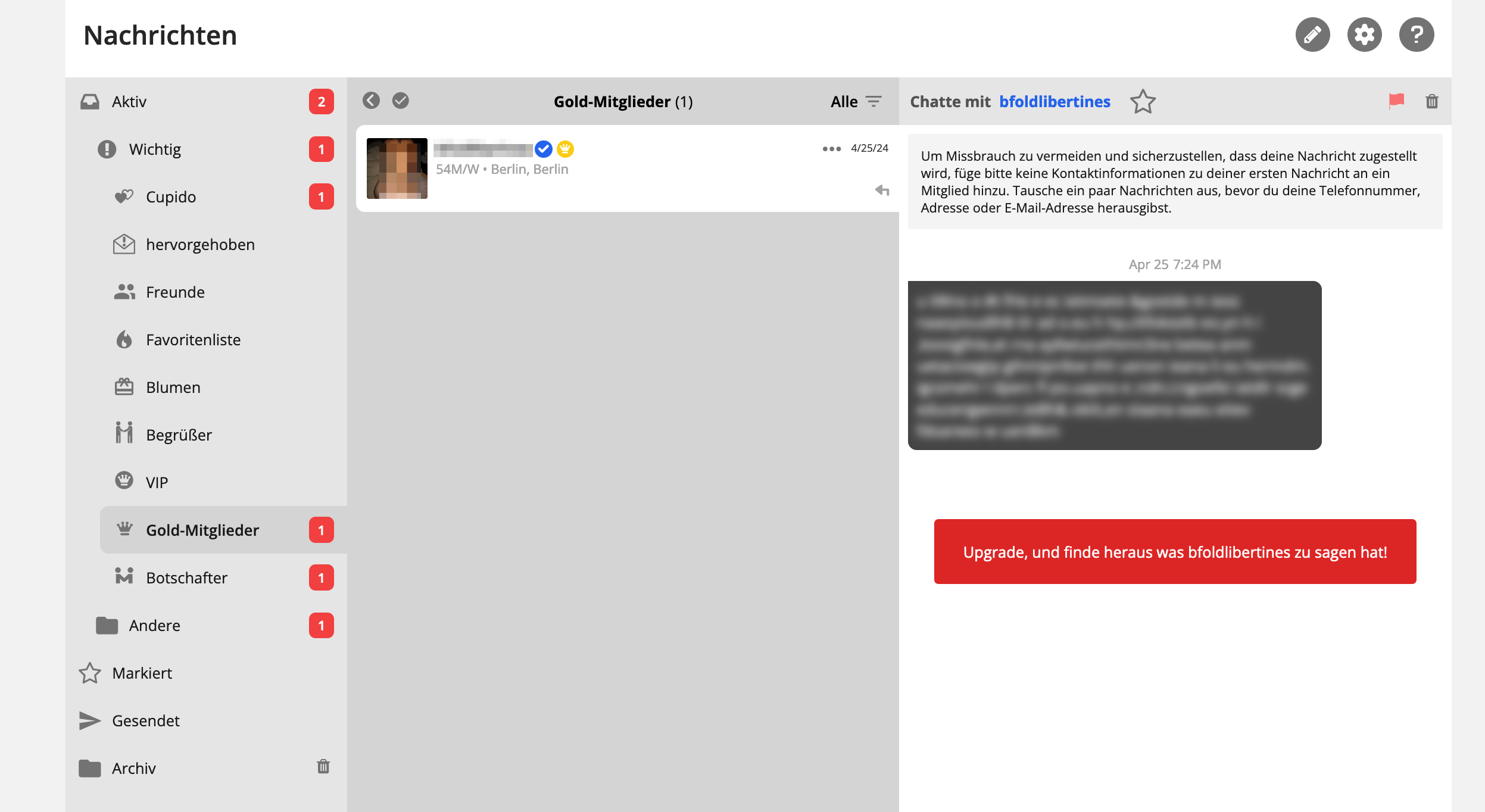Click the red Upgrade button
This screenshot has height=812, width=1485.
(x=1174, y=552)
